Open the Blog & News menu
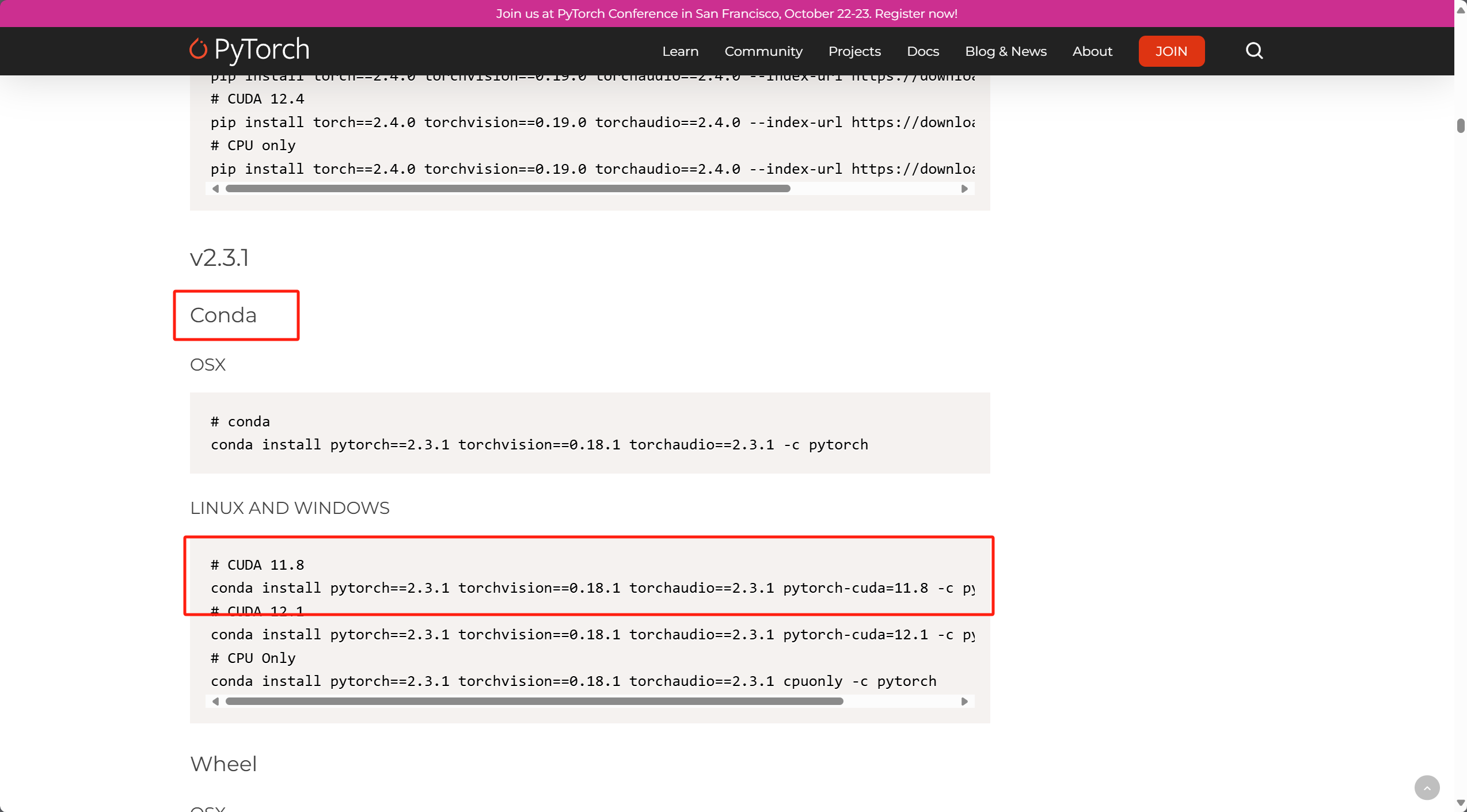 pos(1005,51)
